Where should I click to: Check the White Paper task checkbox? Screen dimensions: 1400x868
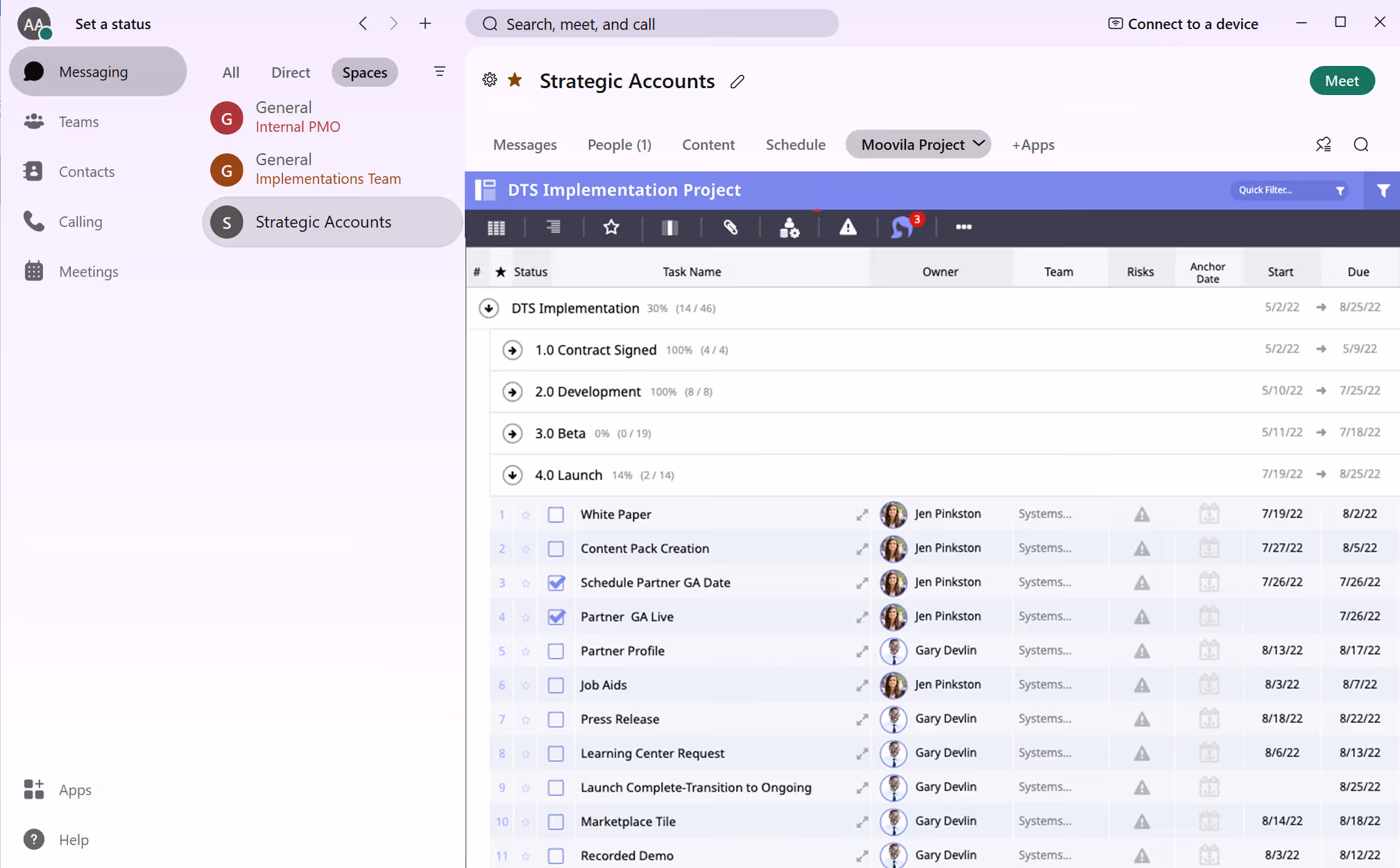(556, 515)
